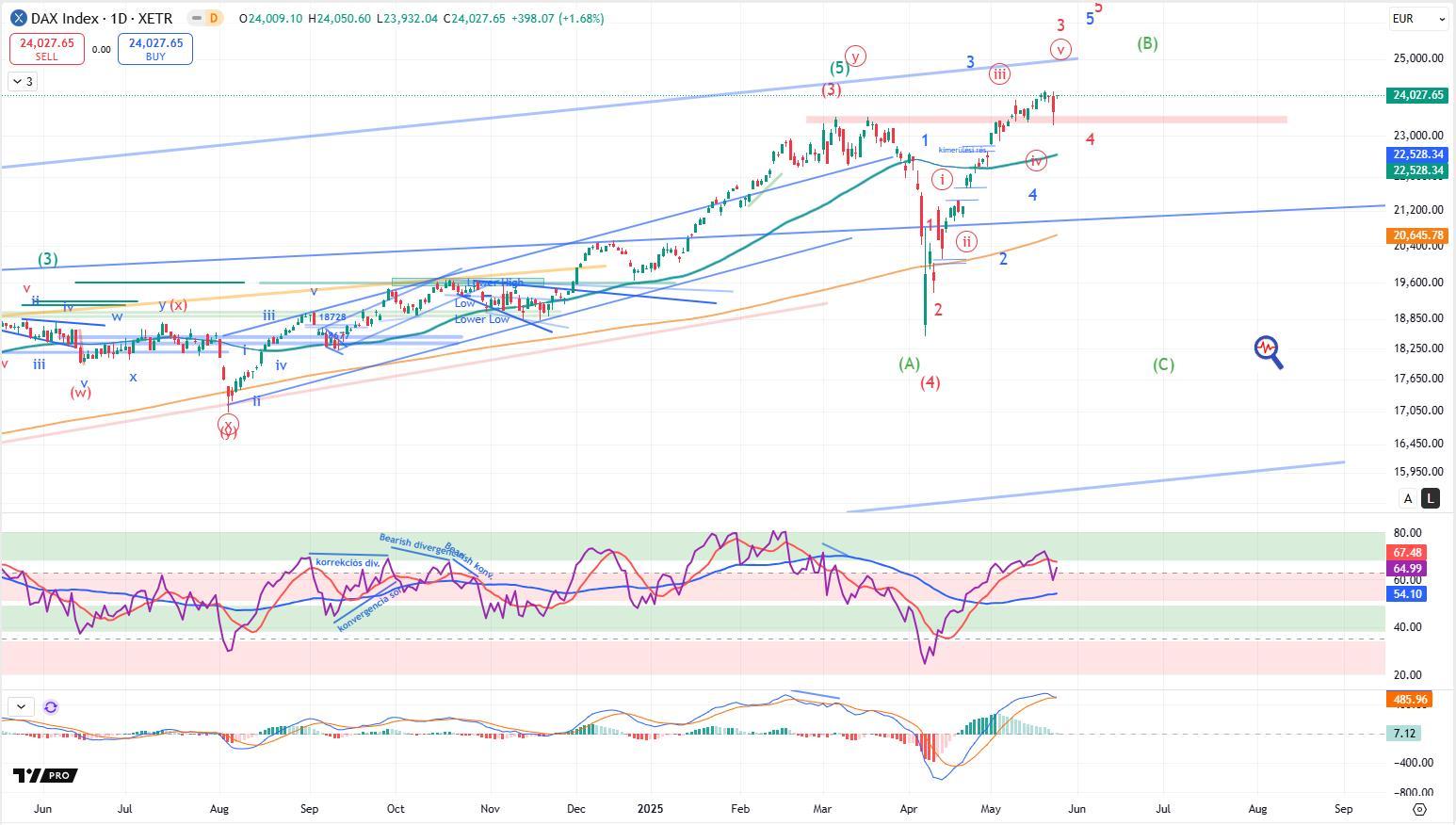Click the DAX Index 1D XETR title

pyautogui.click(x=102, y=18)
